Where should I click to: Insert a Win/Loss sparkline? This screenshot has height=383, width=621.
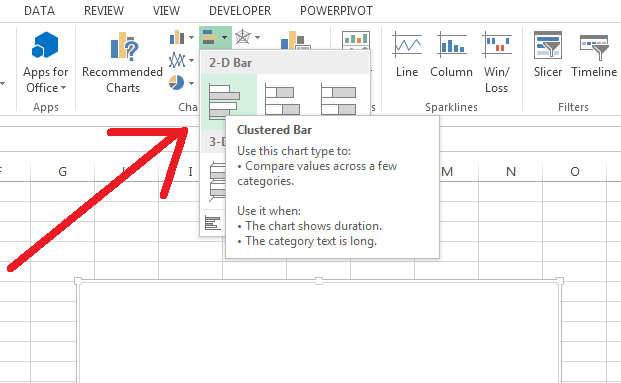tap(497, 63)
